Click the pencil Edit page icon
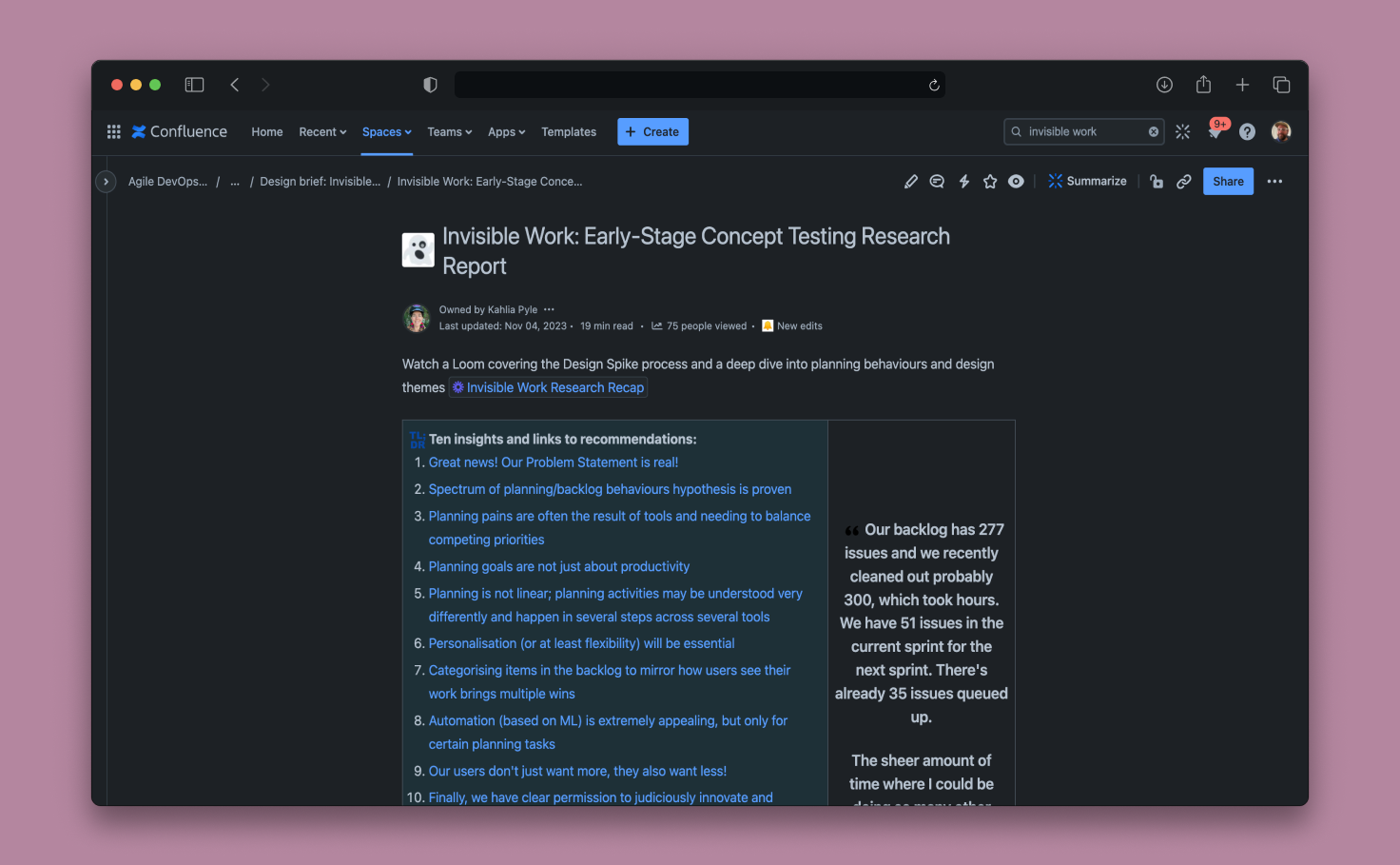1400x865 pixels. [910, 182]
